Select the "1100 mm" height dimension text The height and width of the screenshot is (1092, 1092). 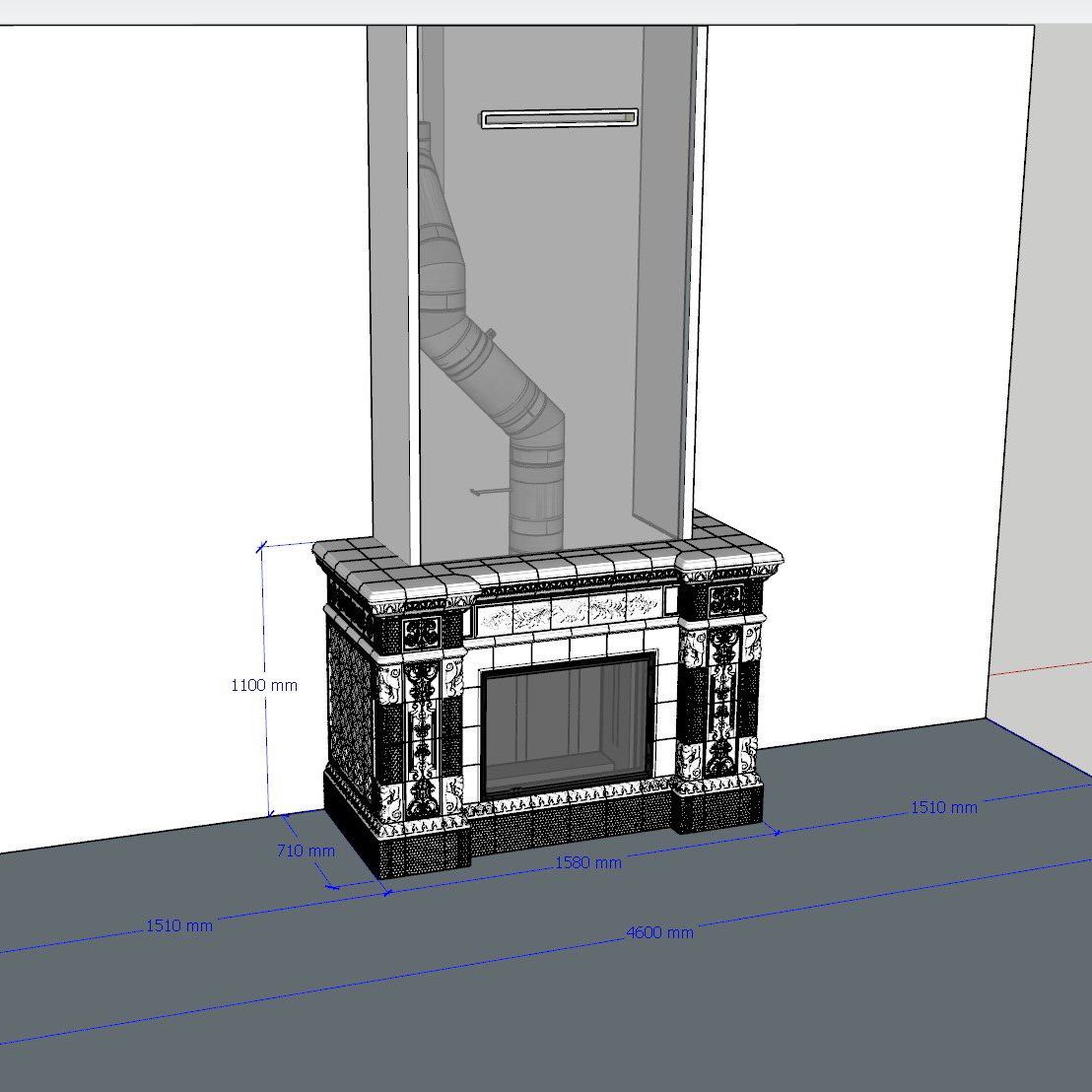tap(264, 685)
